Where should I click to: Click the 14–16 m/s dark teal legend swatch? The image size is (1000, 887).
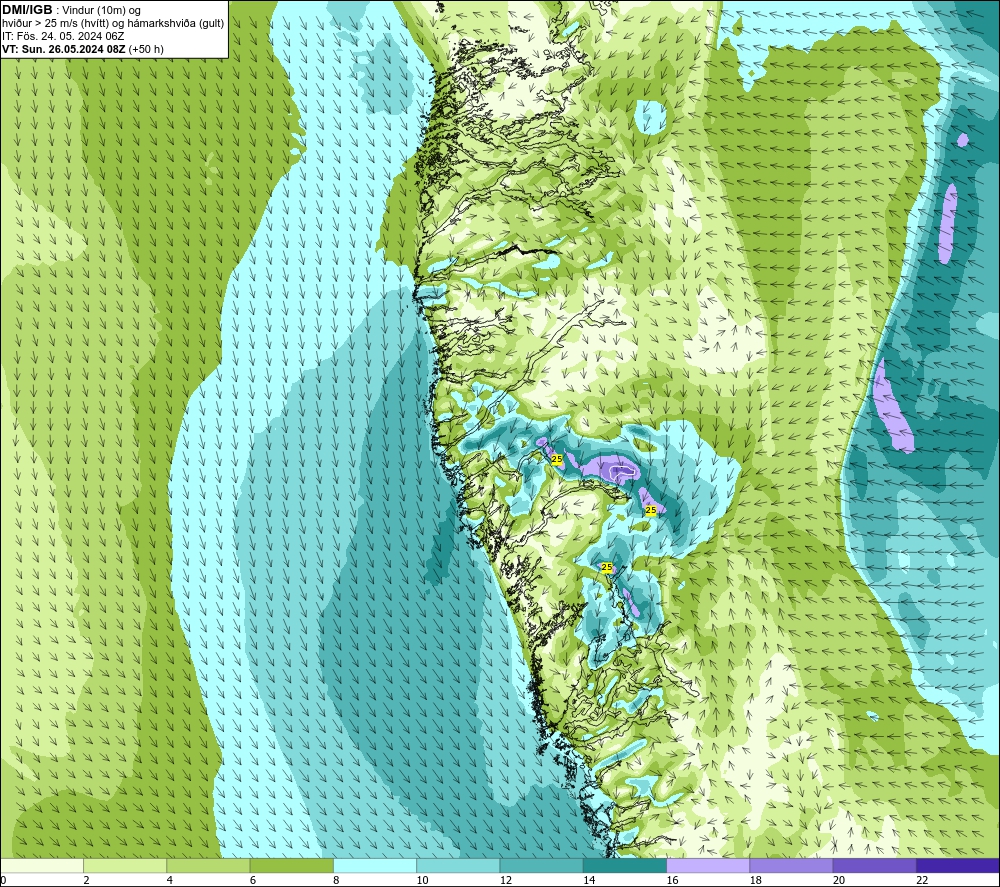pos(625,865)
